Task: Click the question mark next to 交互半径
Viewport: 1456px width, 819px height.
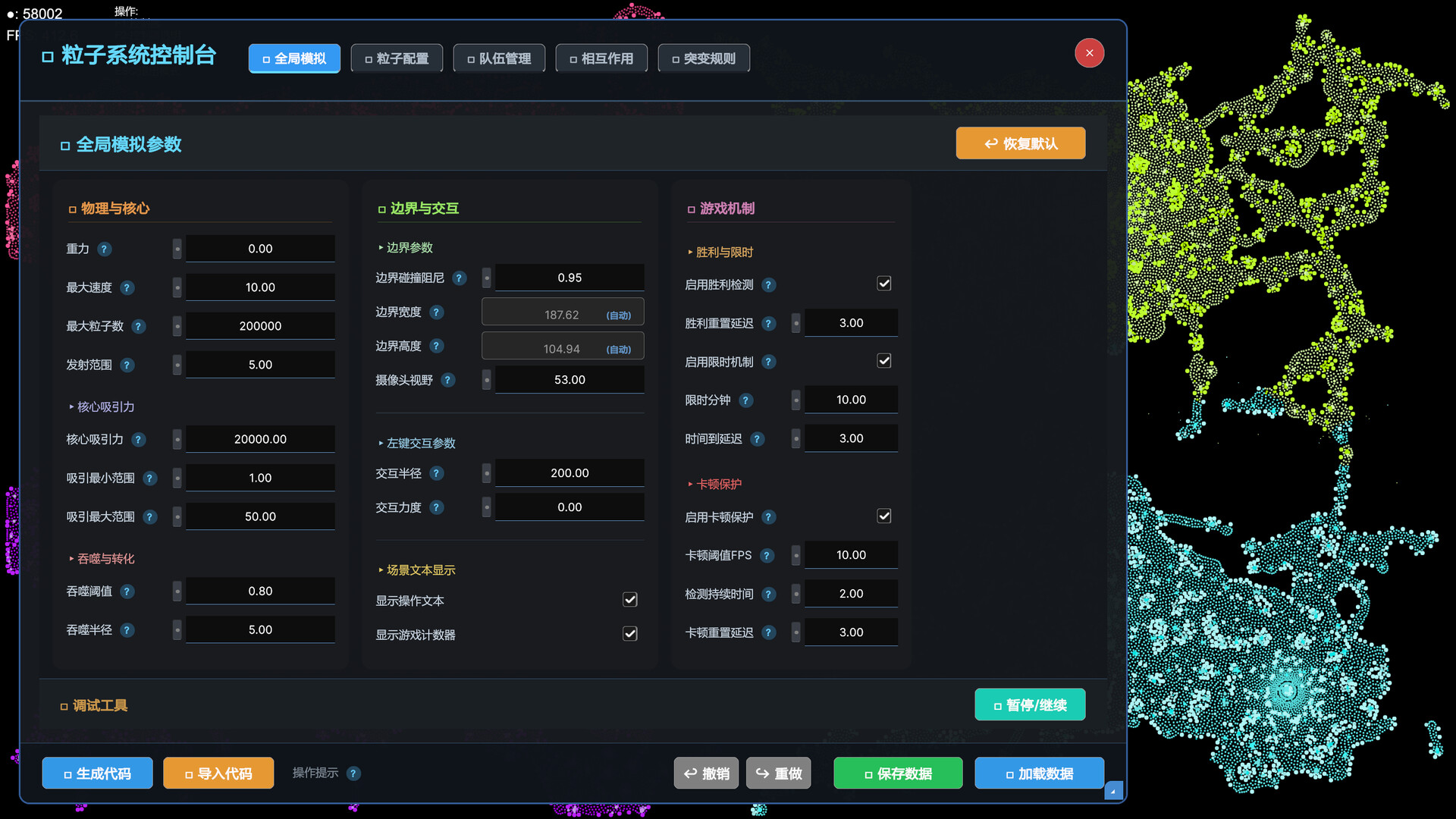Action: click(437, 473)
